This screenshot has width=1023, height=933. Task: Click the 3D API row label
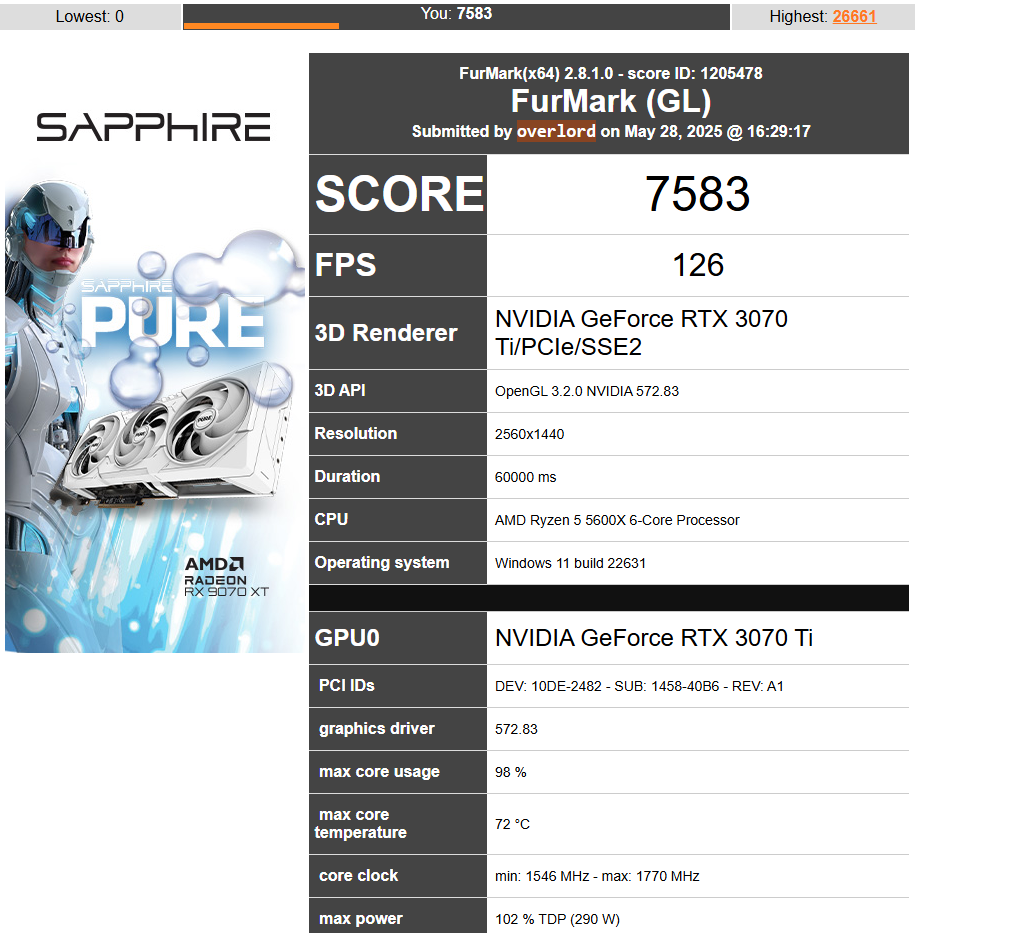tap(340, 390)
